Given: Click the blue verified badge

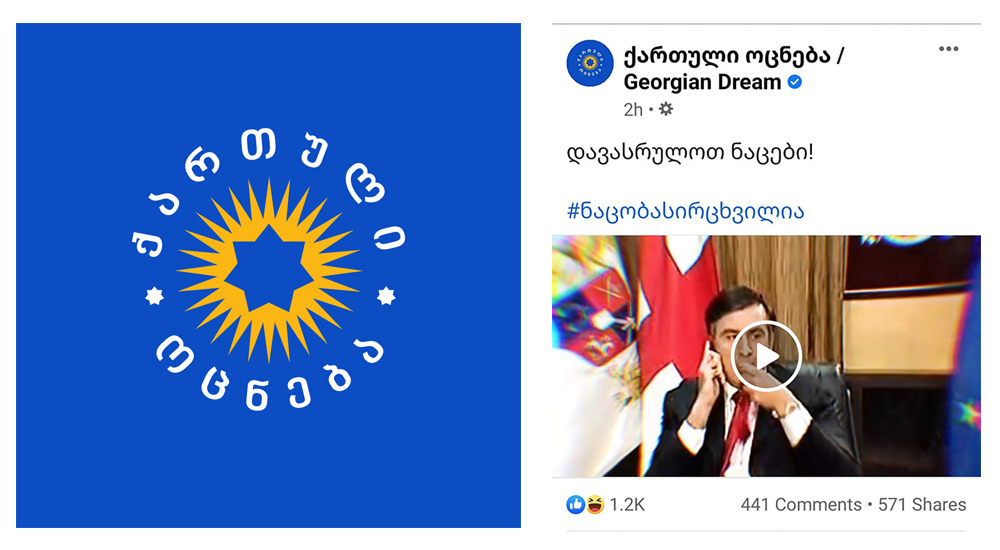Looking at the screenshot, I should point(795,82).
